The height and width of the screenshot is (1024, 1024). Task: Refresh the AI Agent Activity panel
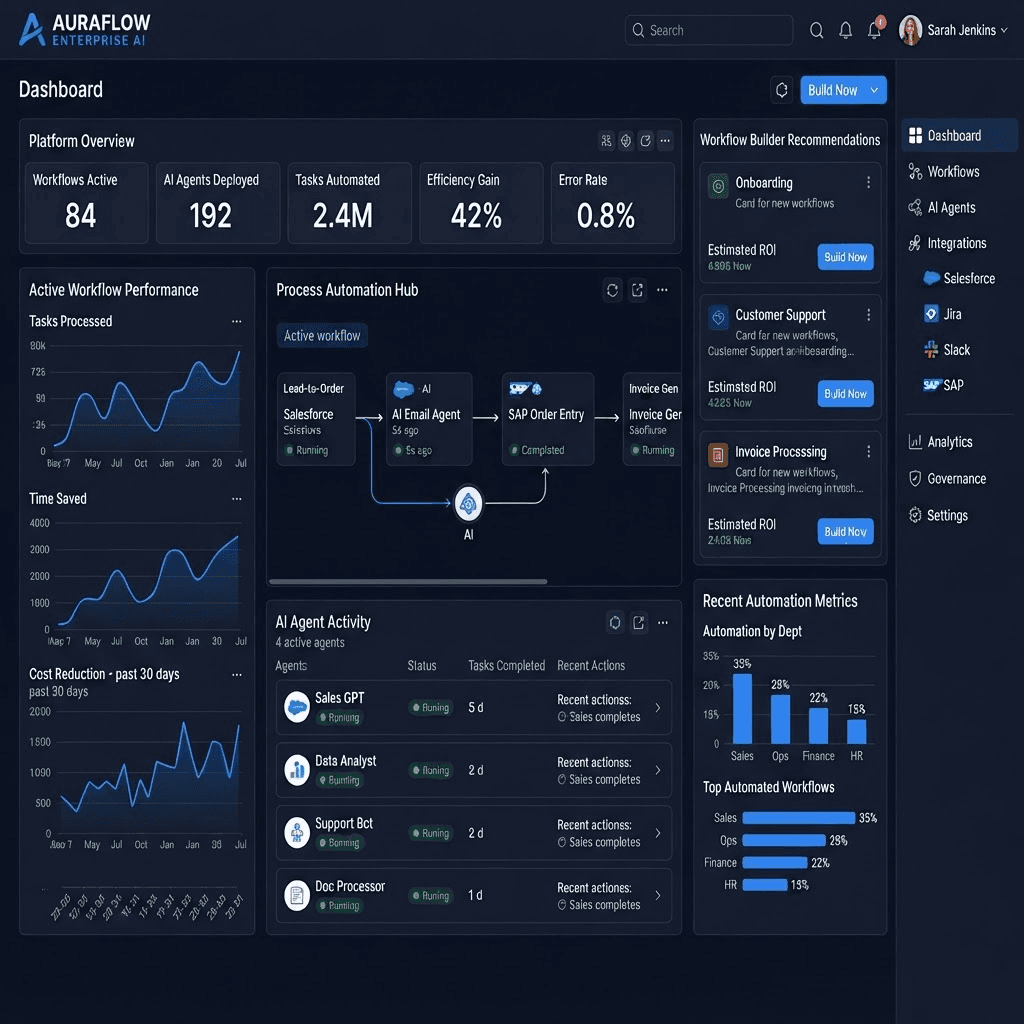pyautogui.click(x=615, y=622)
